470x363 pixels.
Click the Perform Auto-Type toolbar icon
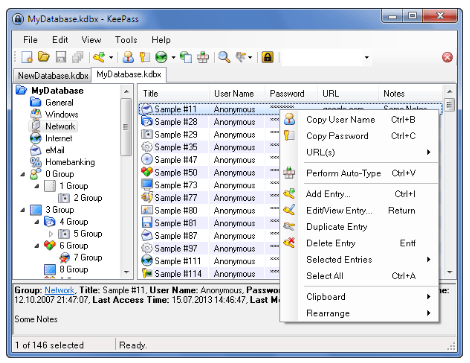coord(203,57)
